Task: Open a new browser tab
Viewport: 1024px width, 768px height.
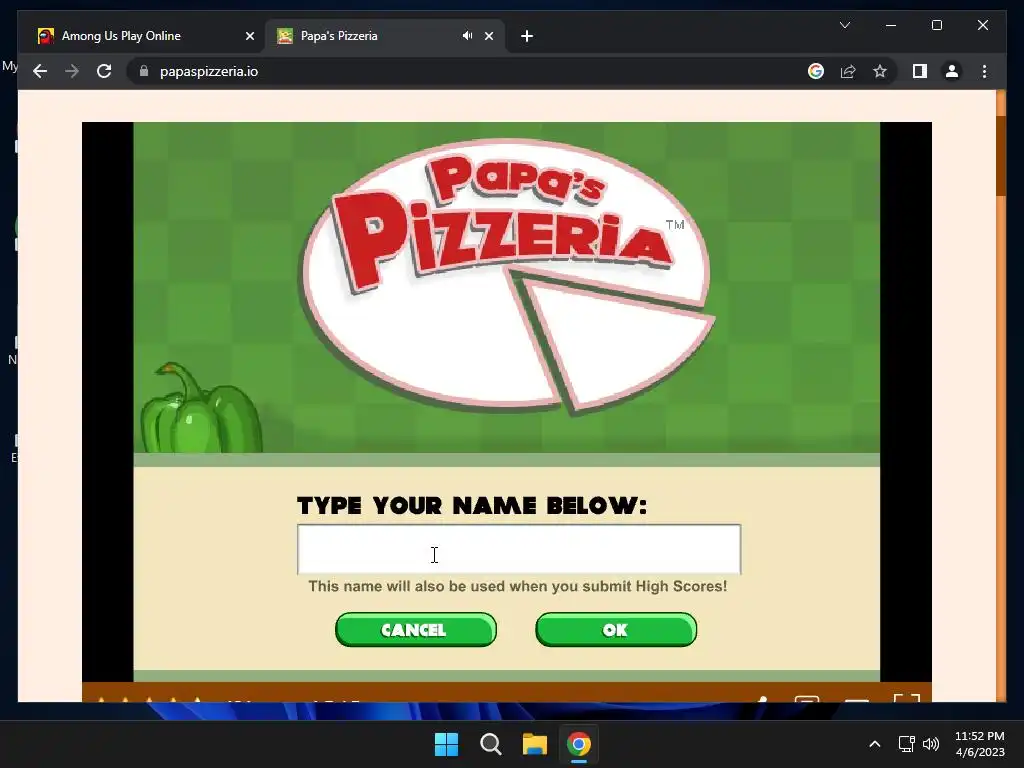Action: [x=527, y=36]
